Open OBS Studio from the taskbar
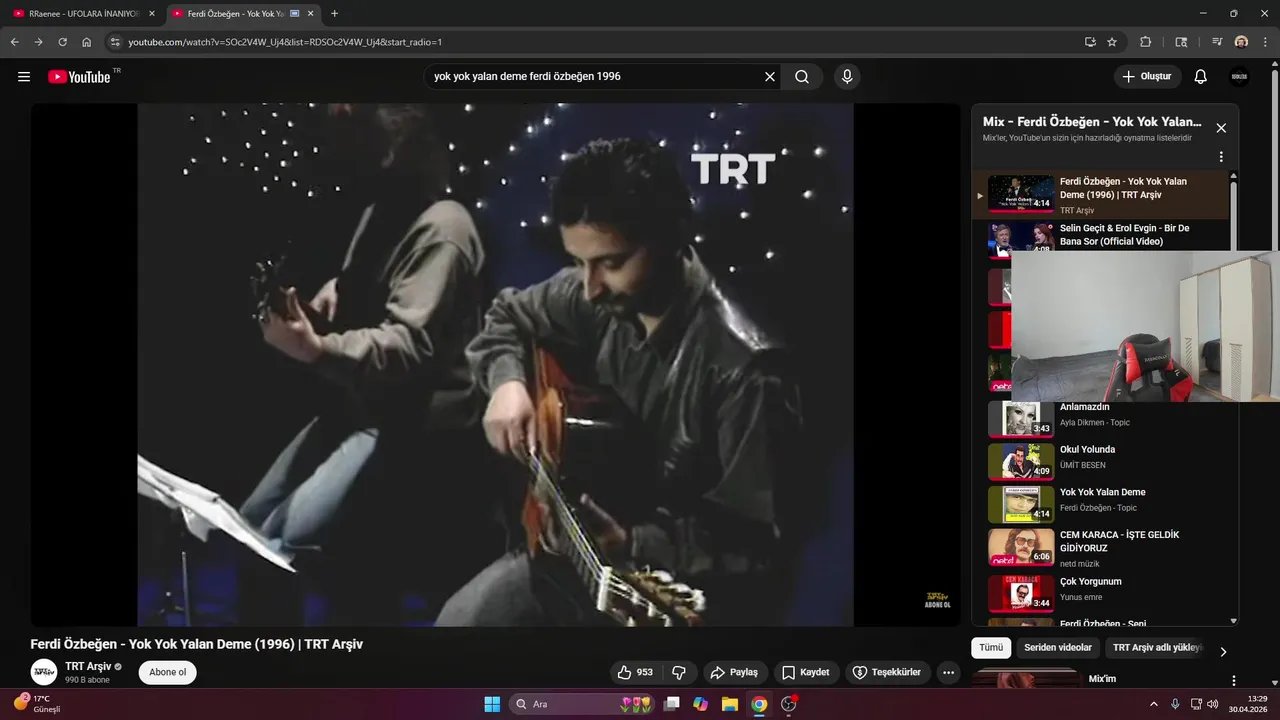 coord(788,704)
